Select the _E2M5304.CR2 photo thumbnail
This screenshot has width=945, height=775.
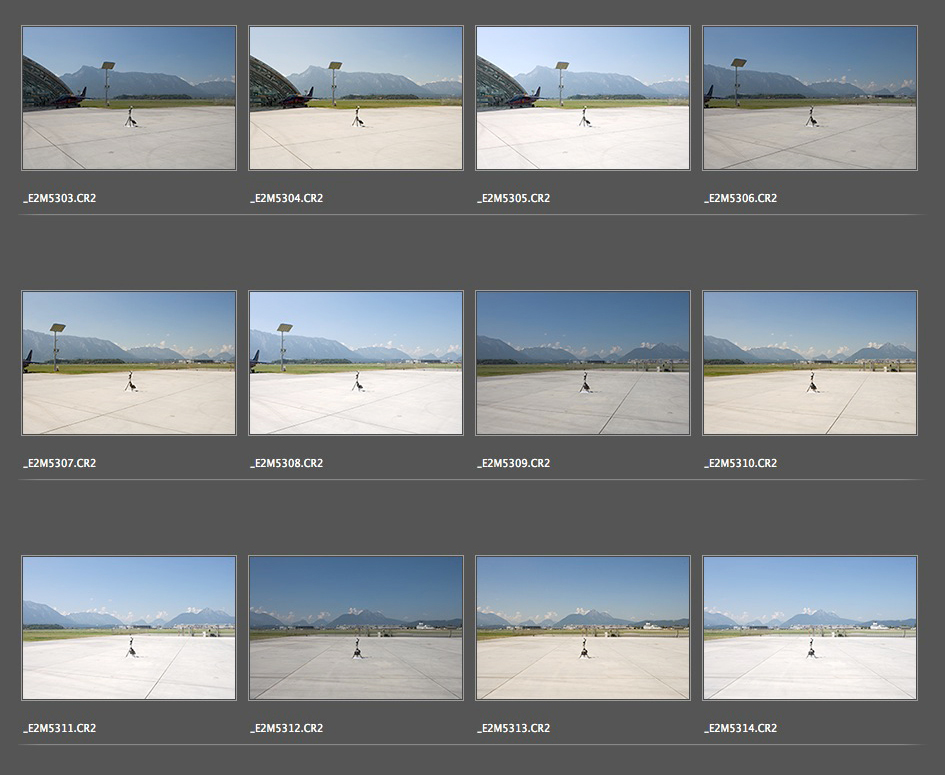tap(356, 98)
